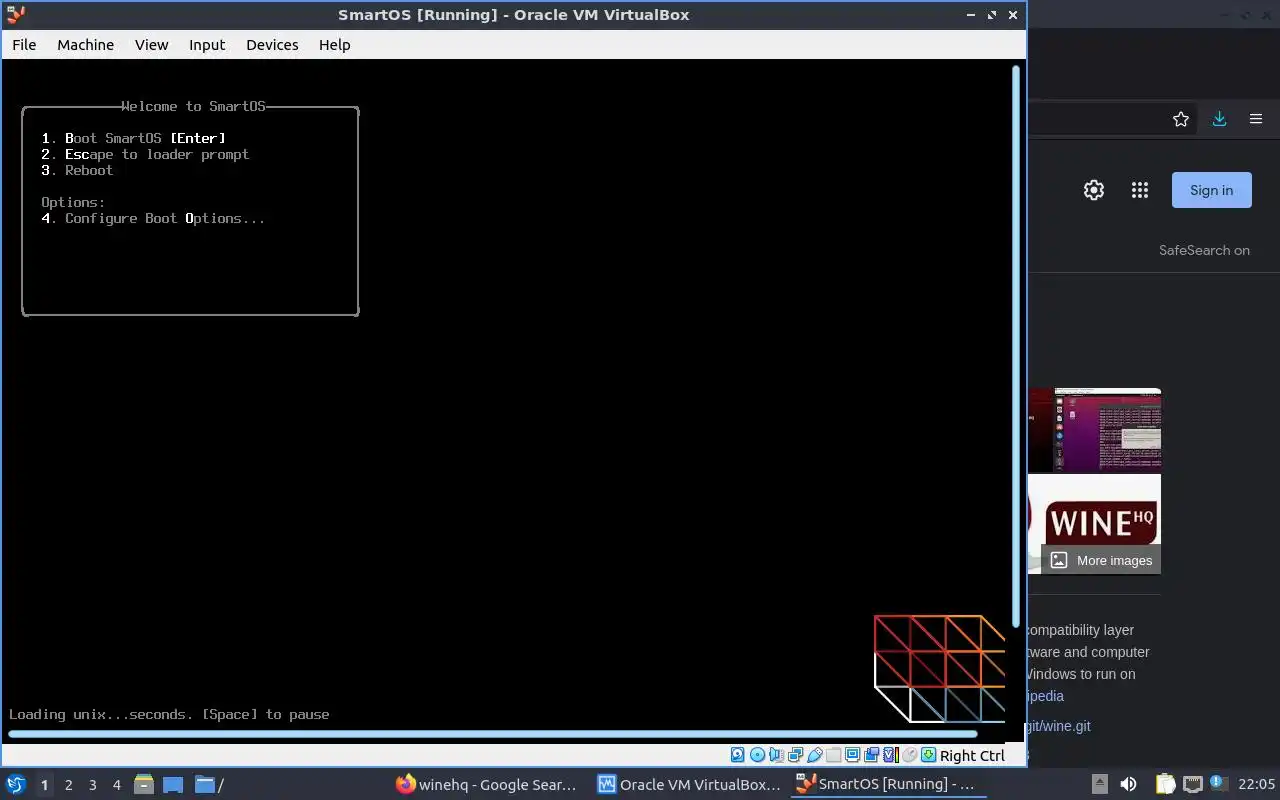Image resolution: width=1280 pixels, height=800 pixels.
Task: Click the shared folders status icon
Action: [833, 755]
